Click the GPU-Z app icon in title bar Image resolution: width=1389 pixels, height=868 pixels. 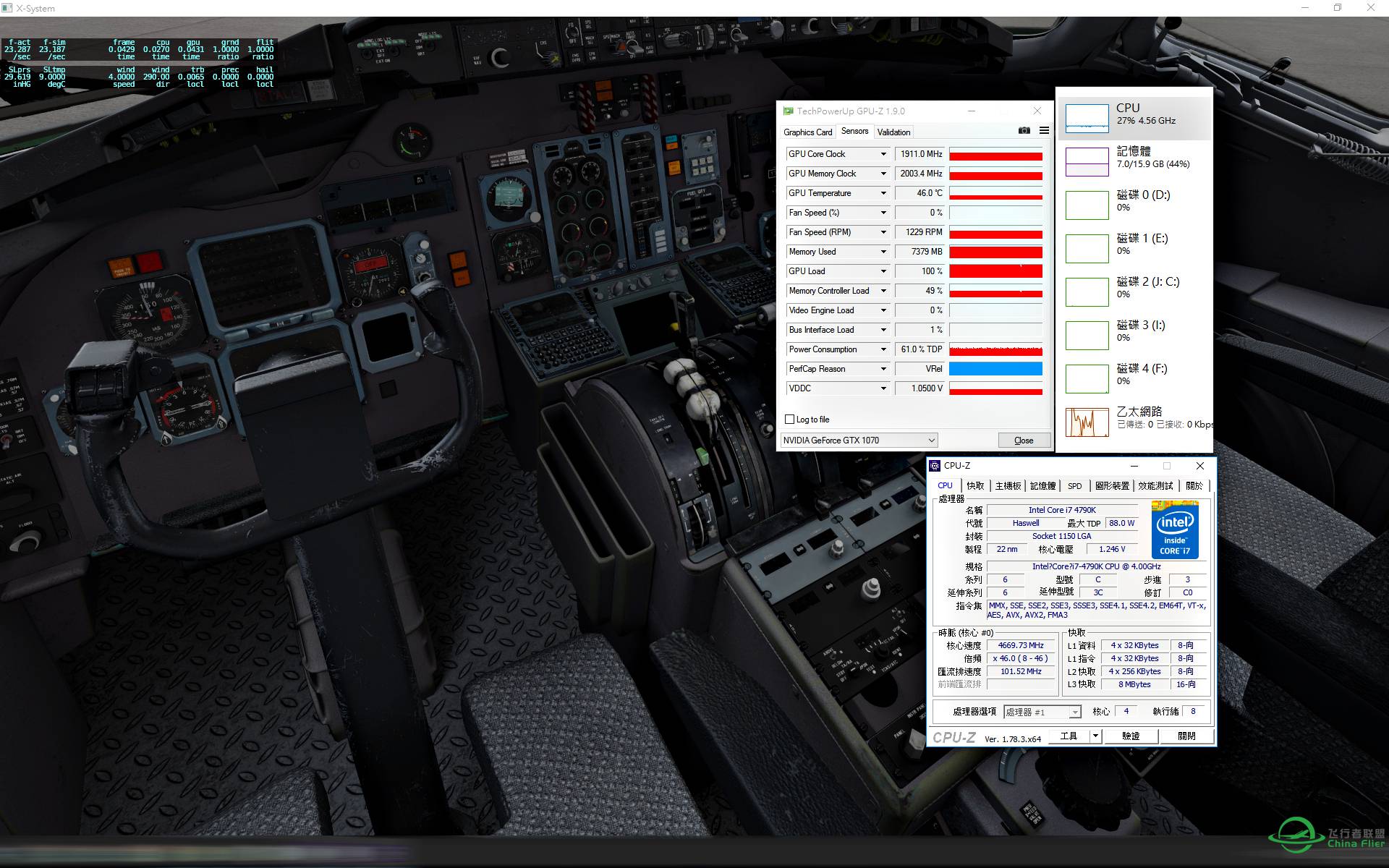788,111
